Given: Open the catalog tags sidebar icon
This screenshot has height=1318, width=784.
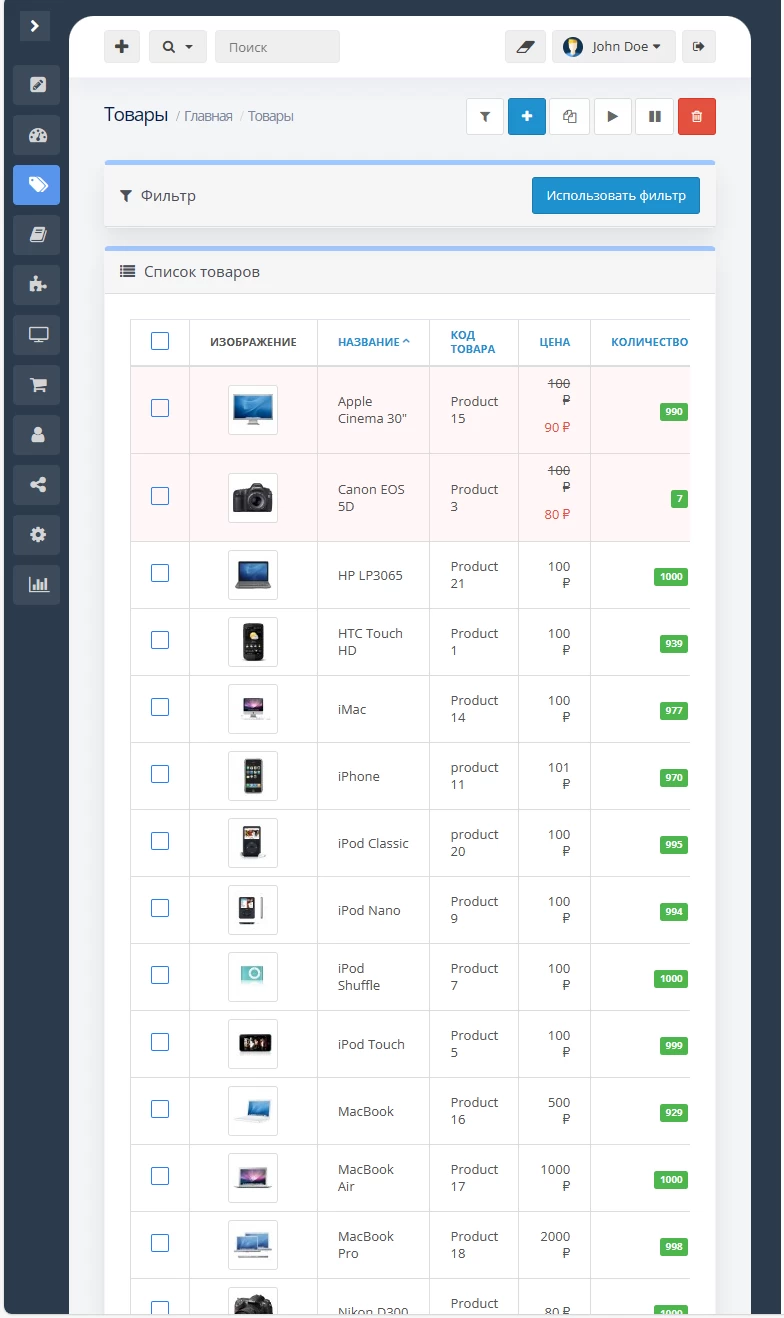Looking at the screenshot, I should pyautogui.click(x=37, y=185).
